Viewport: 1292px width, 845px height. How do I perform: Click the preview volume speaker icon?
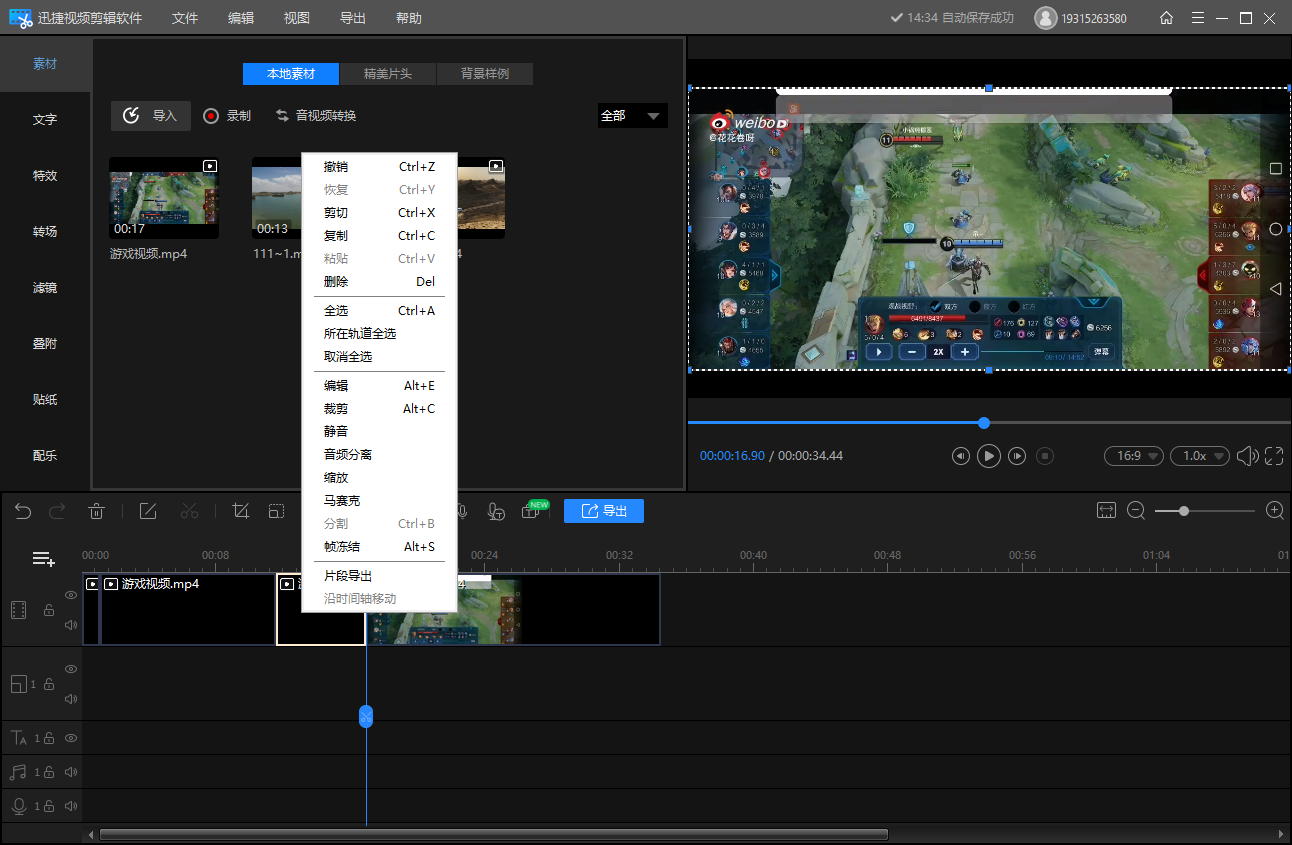1246,456
